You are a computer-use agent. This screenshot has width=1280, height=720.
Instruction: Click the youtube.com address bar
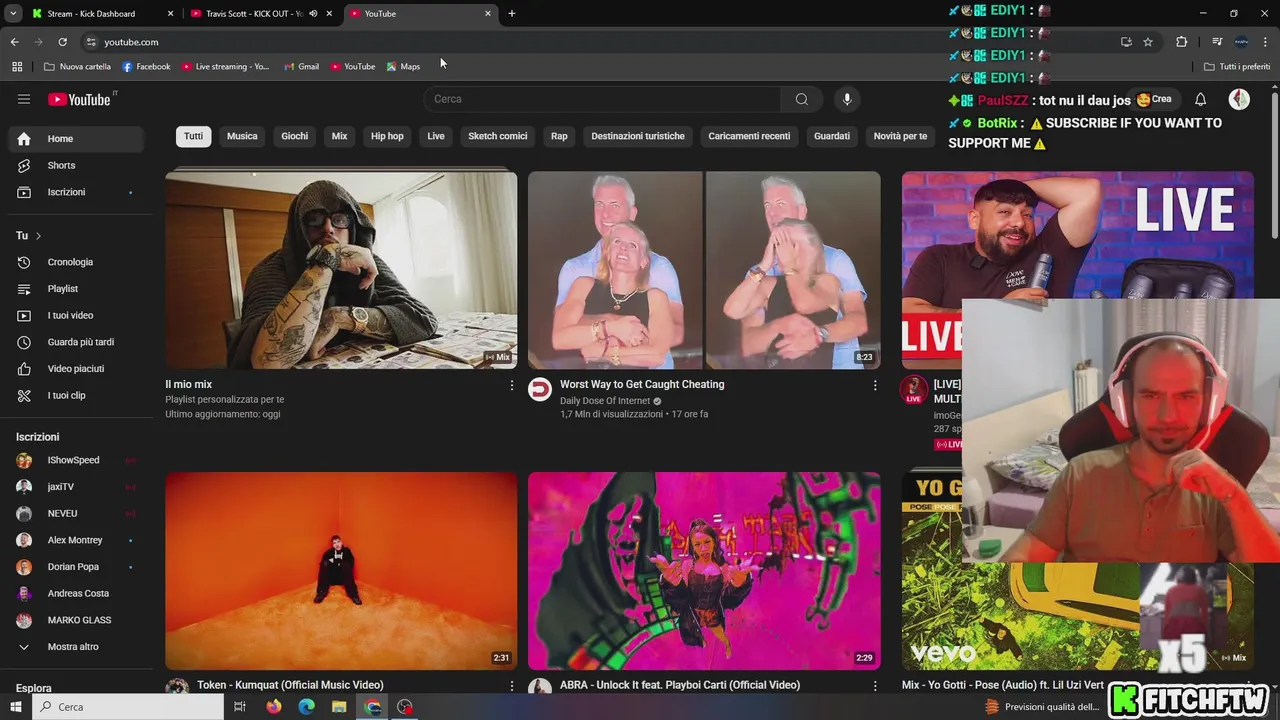(600, 42)
